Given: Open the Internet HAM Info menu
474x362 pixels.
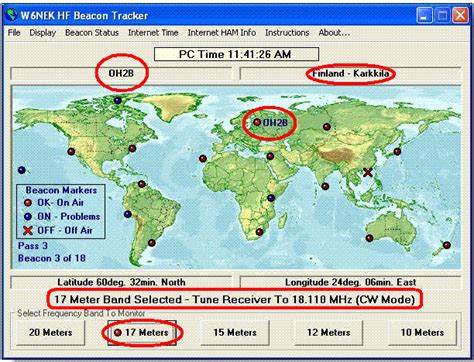Looking at the screenshot, I should pyautogui.click(x=222, y=33).
